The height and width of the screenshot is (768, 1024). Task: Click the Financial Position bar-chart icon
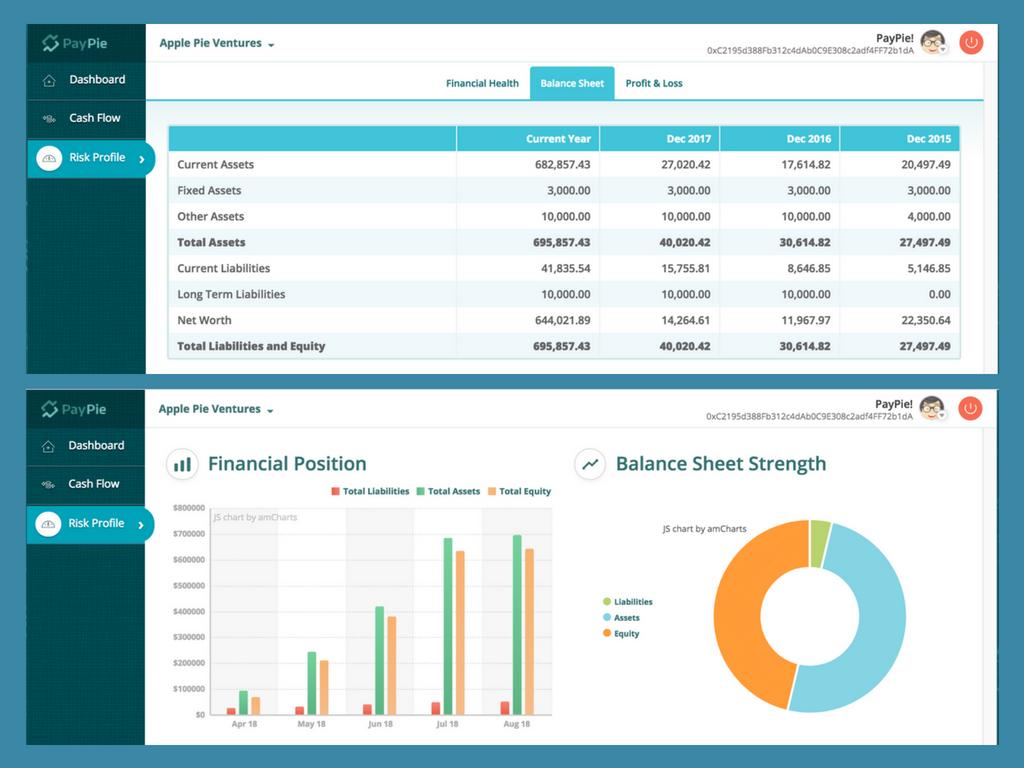coord(182,464)
